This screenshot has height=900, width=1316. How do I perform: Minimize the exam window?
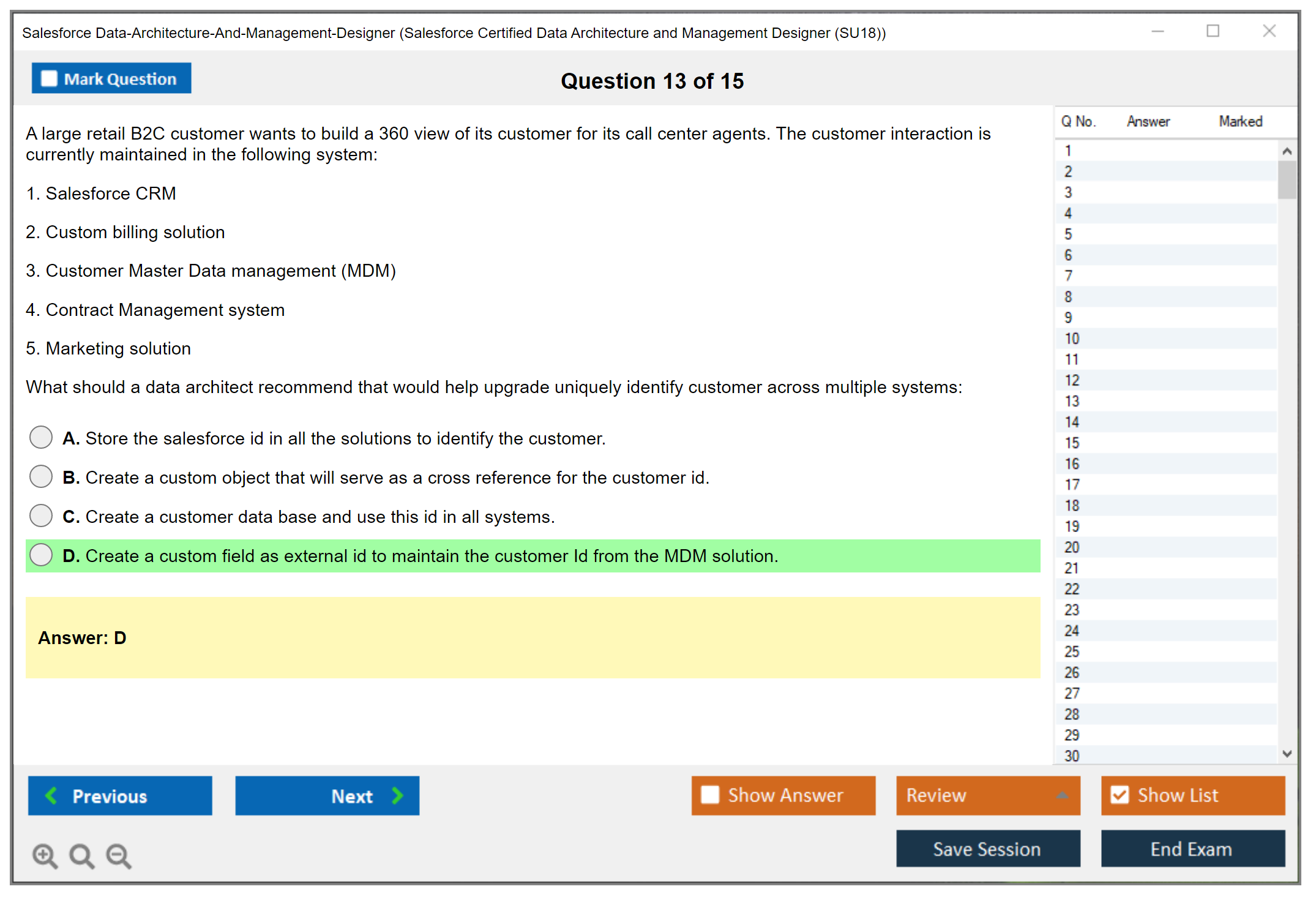pyautogui.click(x=1157, y=31)
